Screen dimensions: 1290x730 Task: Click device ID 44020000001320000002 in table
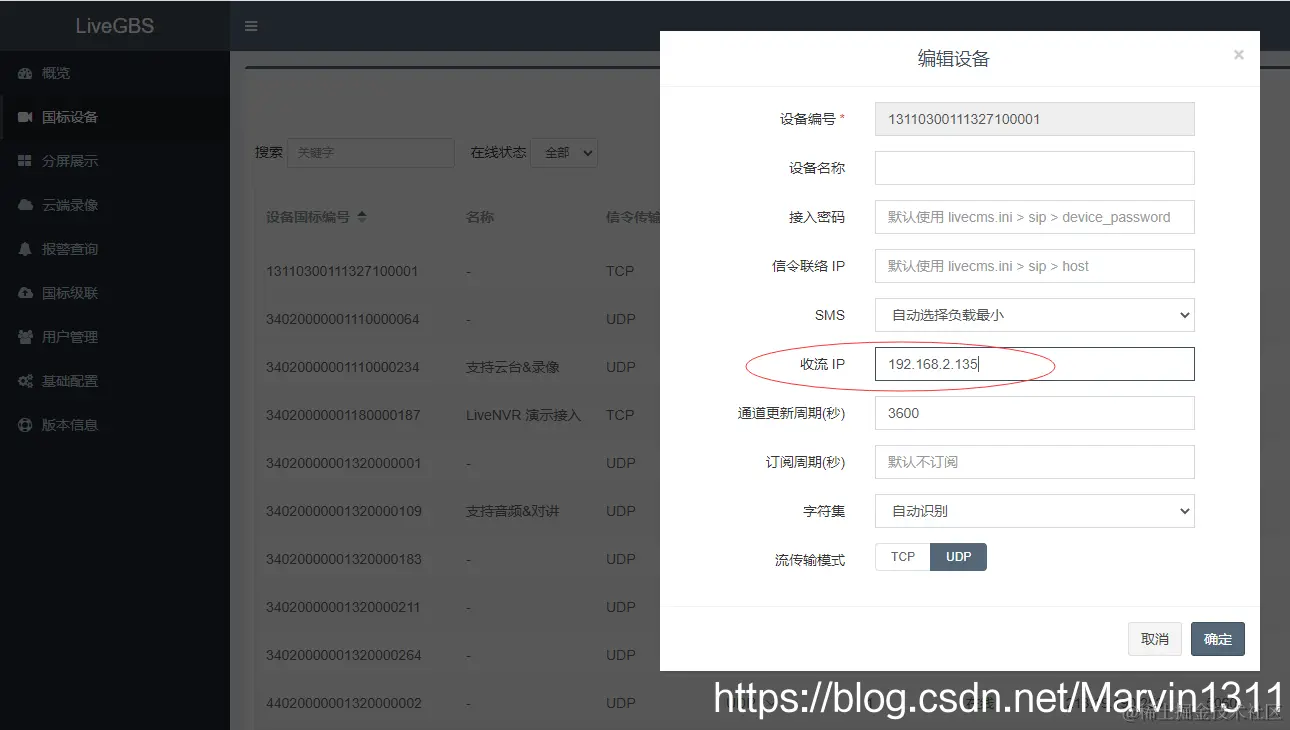pyautogui.click(x=343, y=703)
